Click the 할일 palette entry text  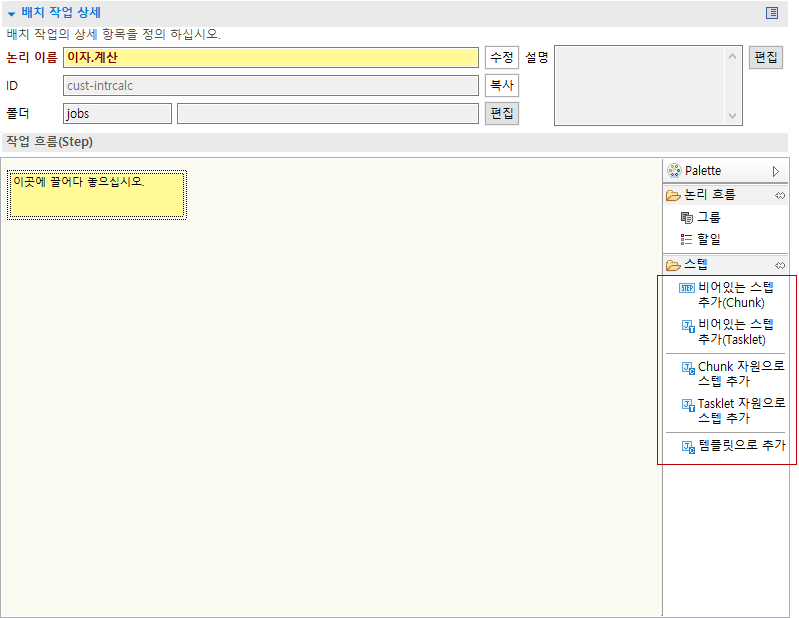[709, 239]
